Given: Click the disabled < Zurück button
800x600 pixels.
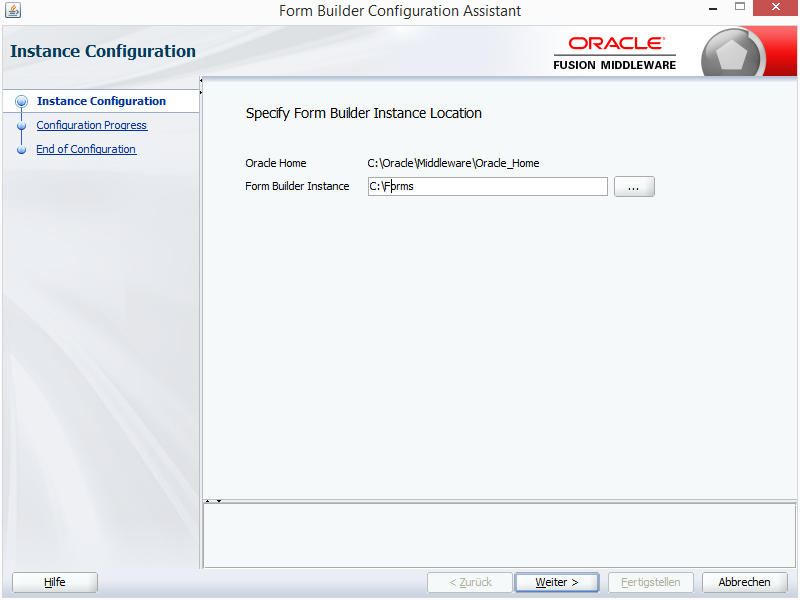Looking at the screenshot, I should click(x=470, y=582).
